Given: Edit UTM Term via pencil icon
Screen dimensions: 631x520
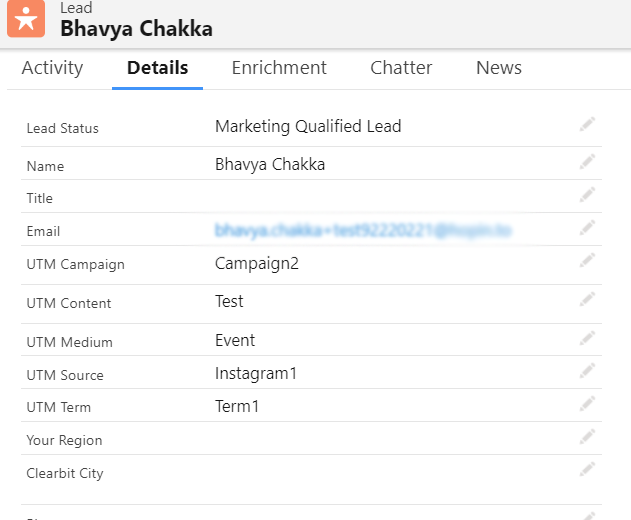Looking at the screenshot, I should coord(587,404).
